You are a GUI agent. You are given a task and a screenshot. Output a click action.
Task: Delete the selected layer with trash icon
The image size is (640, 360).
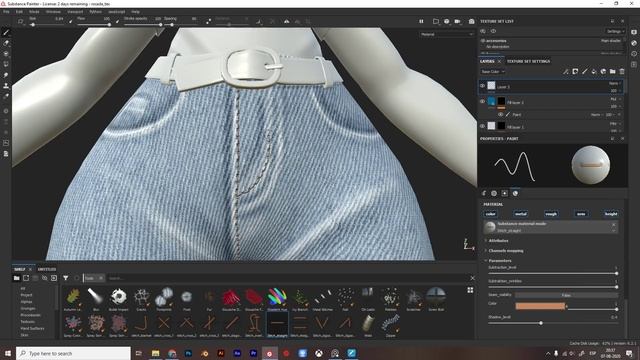pos(622,71)
